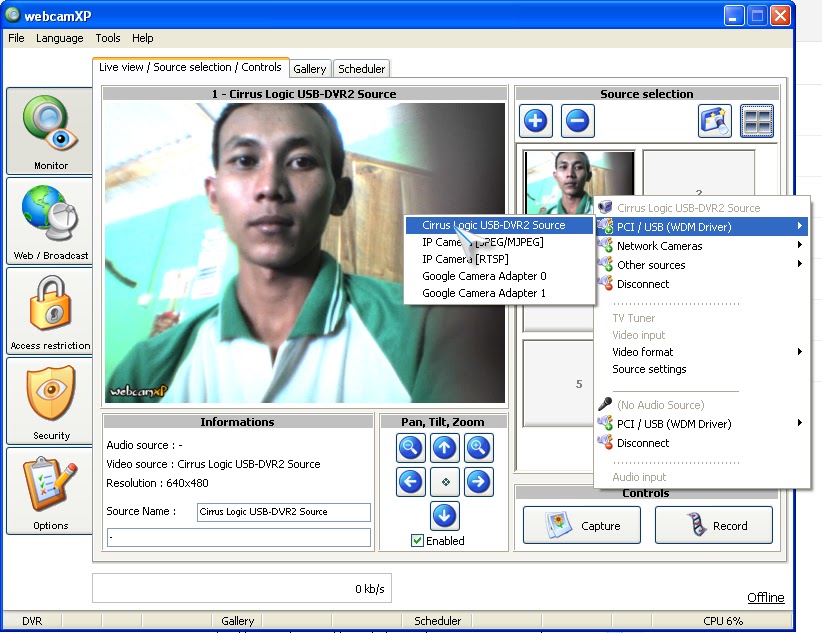Expand video PCI / USB (WDM Driver) submenu
822x633 pixels.
pyautogui.click(x=701, y=227)
